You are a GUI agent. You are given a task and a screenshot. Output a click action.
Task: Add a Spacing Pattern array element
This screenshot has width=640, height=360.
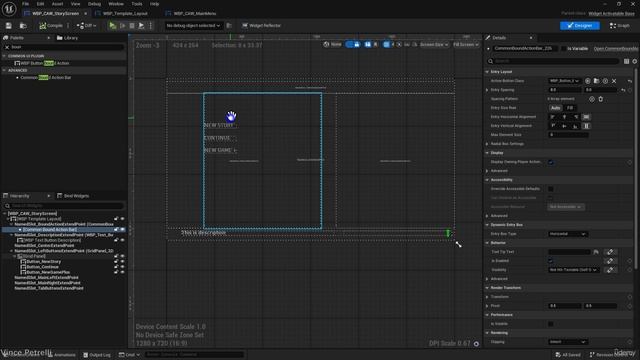592,99
